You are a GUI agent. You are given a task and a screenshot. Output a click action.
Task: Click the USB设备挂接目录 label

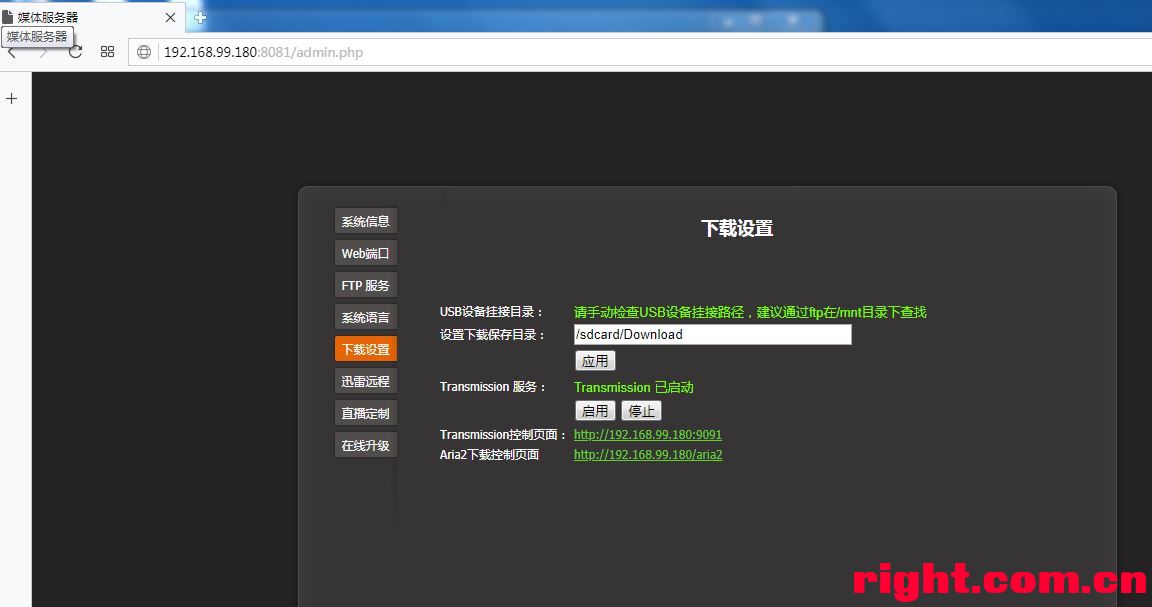pyautogui.click(x=492, y=312)
